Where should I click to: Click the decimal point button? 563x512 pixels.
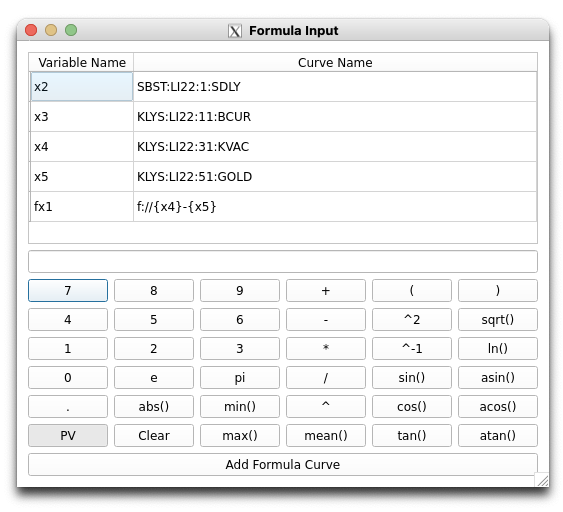[x=68, y=407]
